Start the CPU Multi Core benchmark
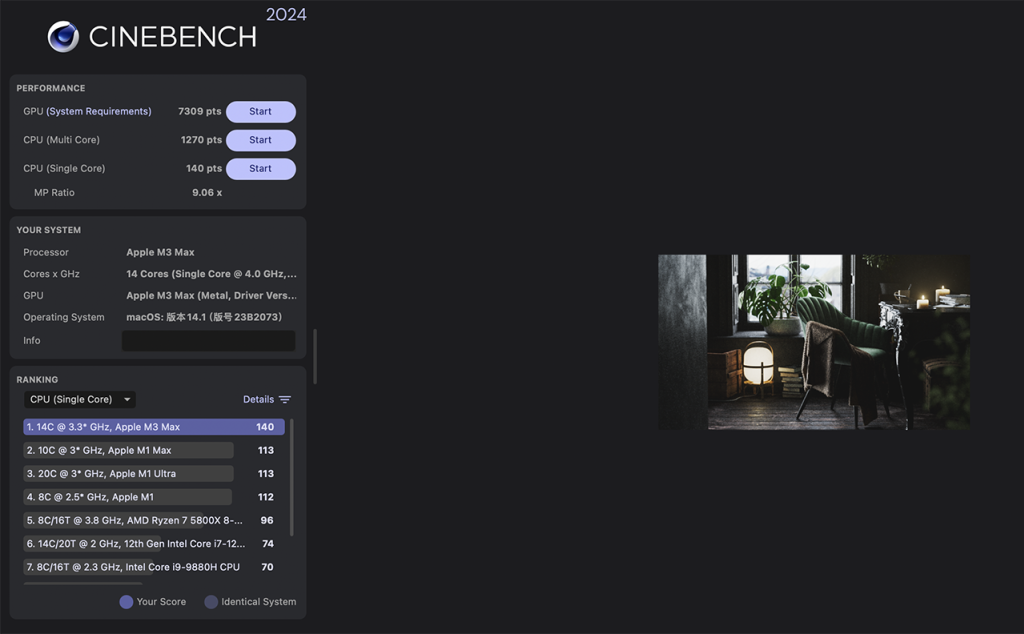 (x=261, y=140)
